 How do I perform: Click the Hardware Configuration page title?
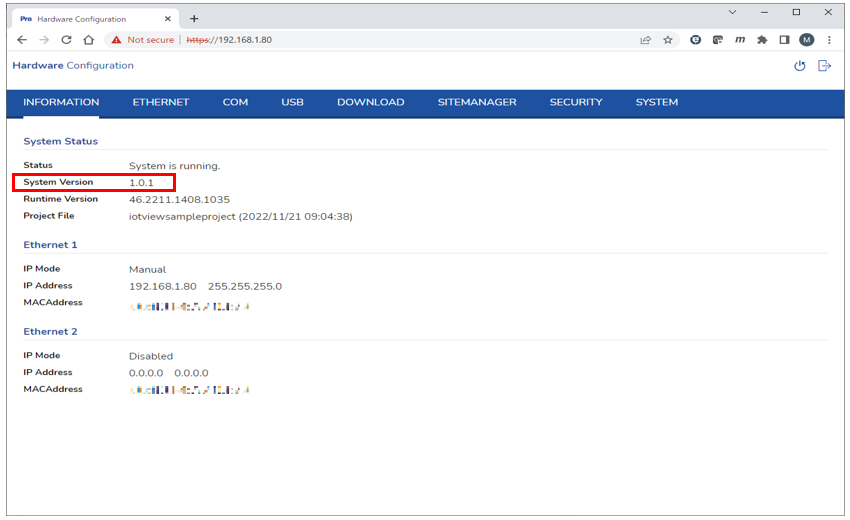73,65
